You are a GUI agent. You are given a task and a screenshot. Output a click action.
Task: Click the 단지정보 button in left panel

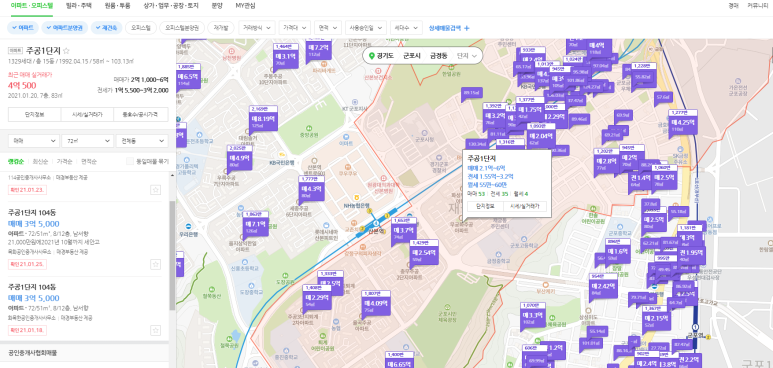click(x=35, y=114)
